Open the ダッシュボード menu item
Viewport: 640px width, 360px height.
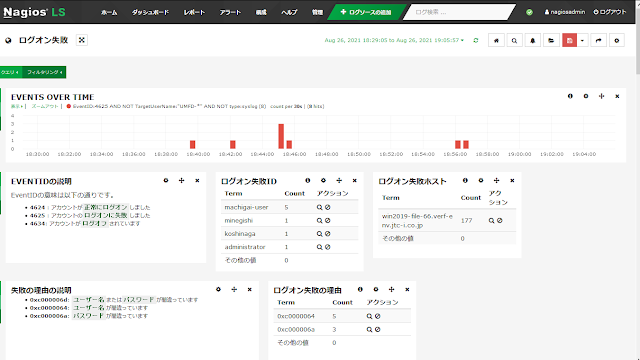pyautogui.click(x=150, y=12)
